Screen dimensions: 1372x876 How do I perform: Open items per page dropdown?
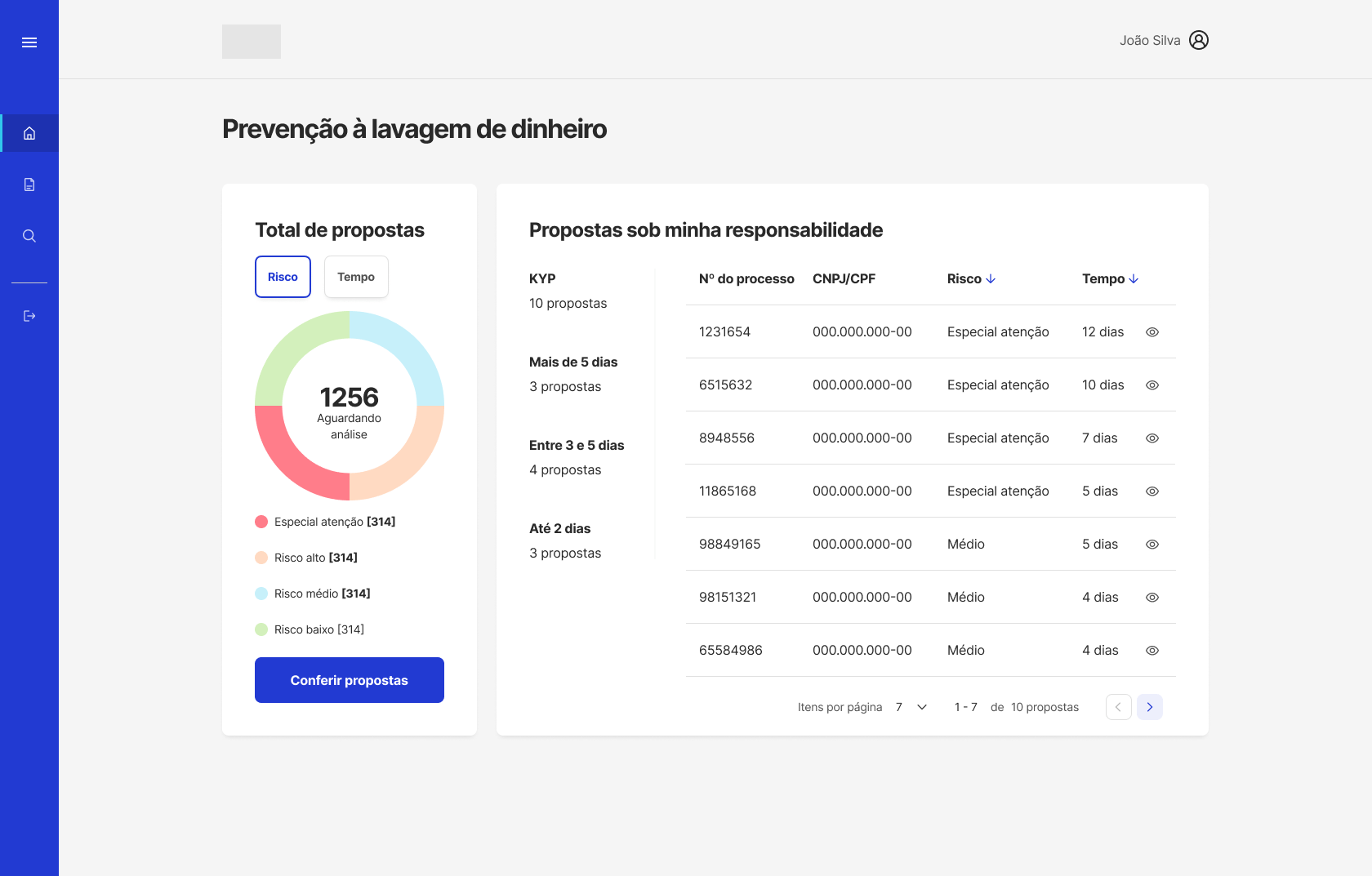921,707
